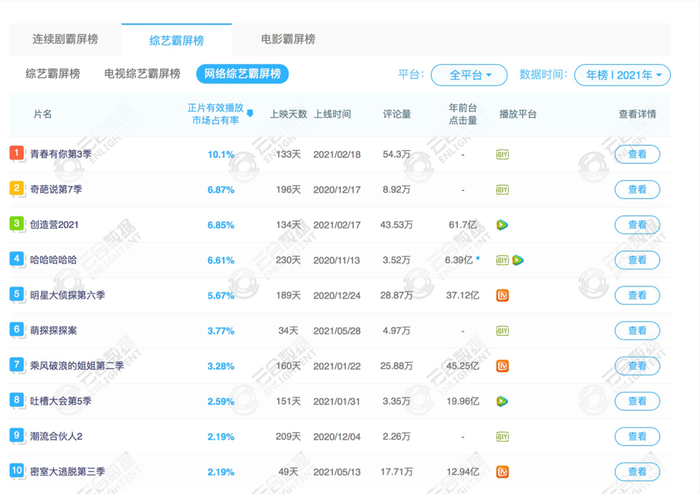Click Tencent Video icon for 吐槽大会第5季
This screenshot has height=494, width=700.
coord(502,401)
